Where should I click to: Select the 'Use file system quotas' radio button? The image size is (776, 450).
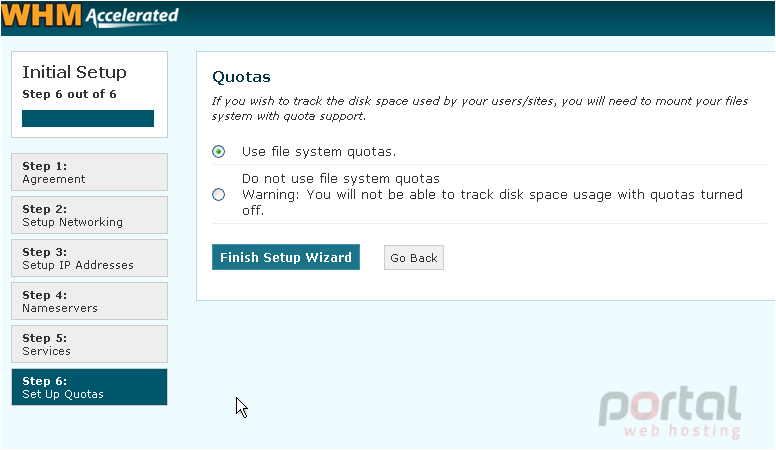[218, 151]
